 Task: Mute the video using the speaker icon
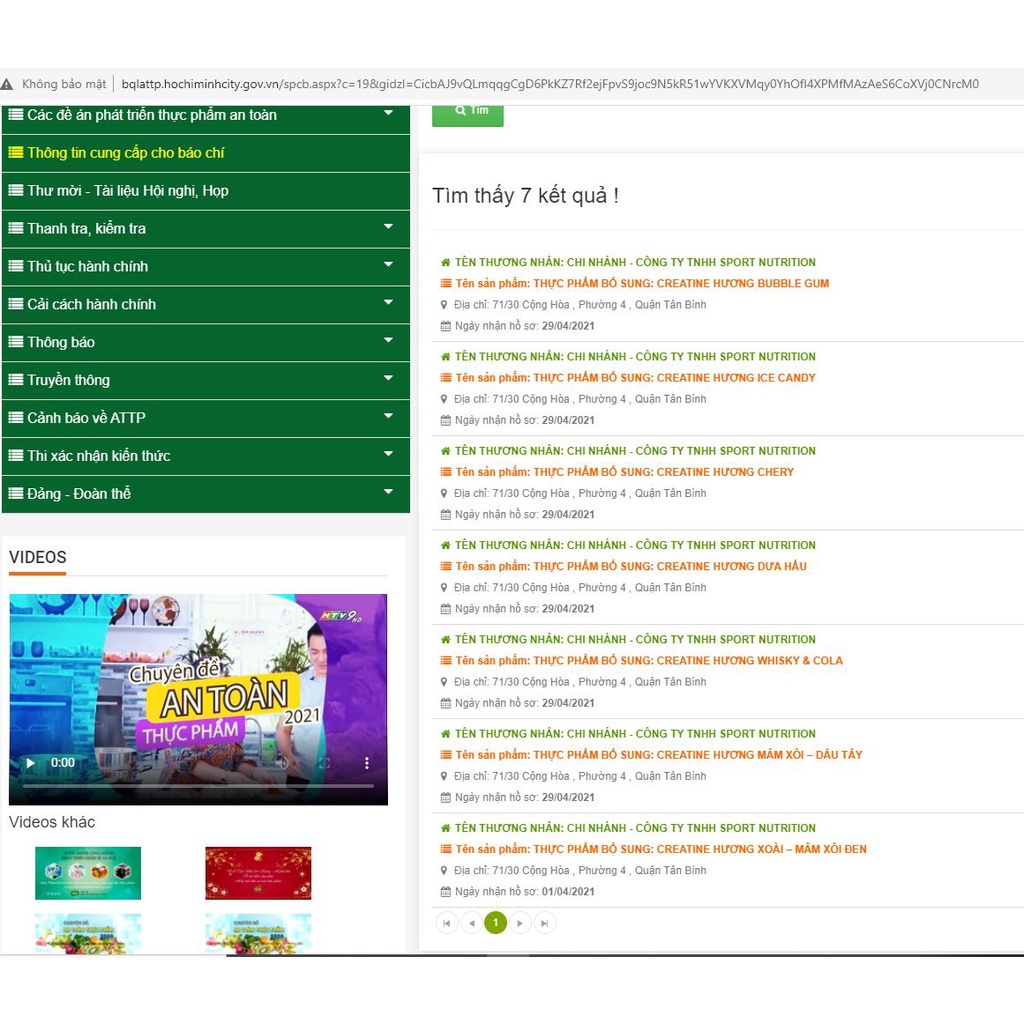click(282, 763)
